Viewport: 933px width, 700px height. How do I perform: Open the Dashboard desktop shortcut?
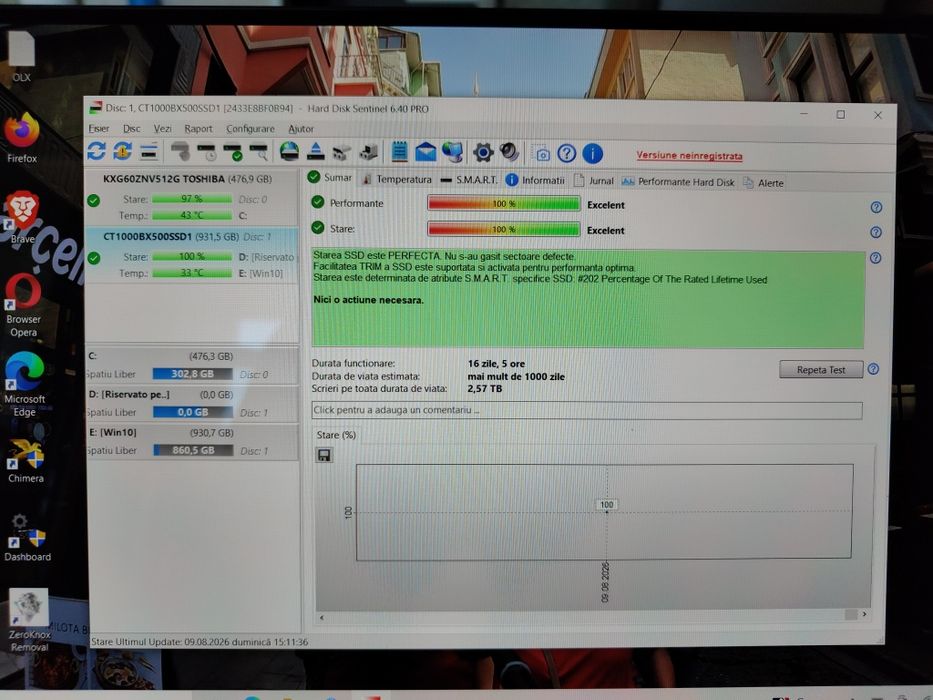(x=27, y=538)
